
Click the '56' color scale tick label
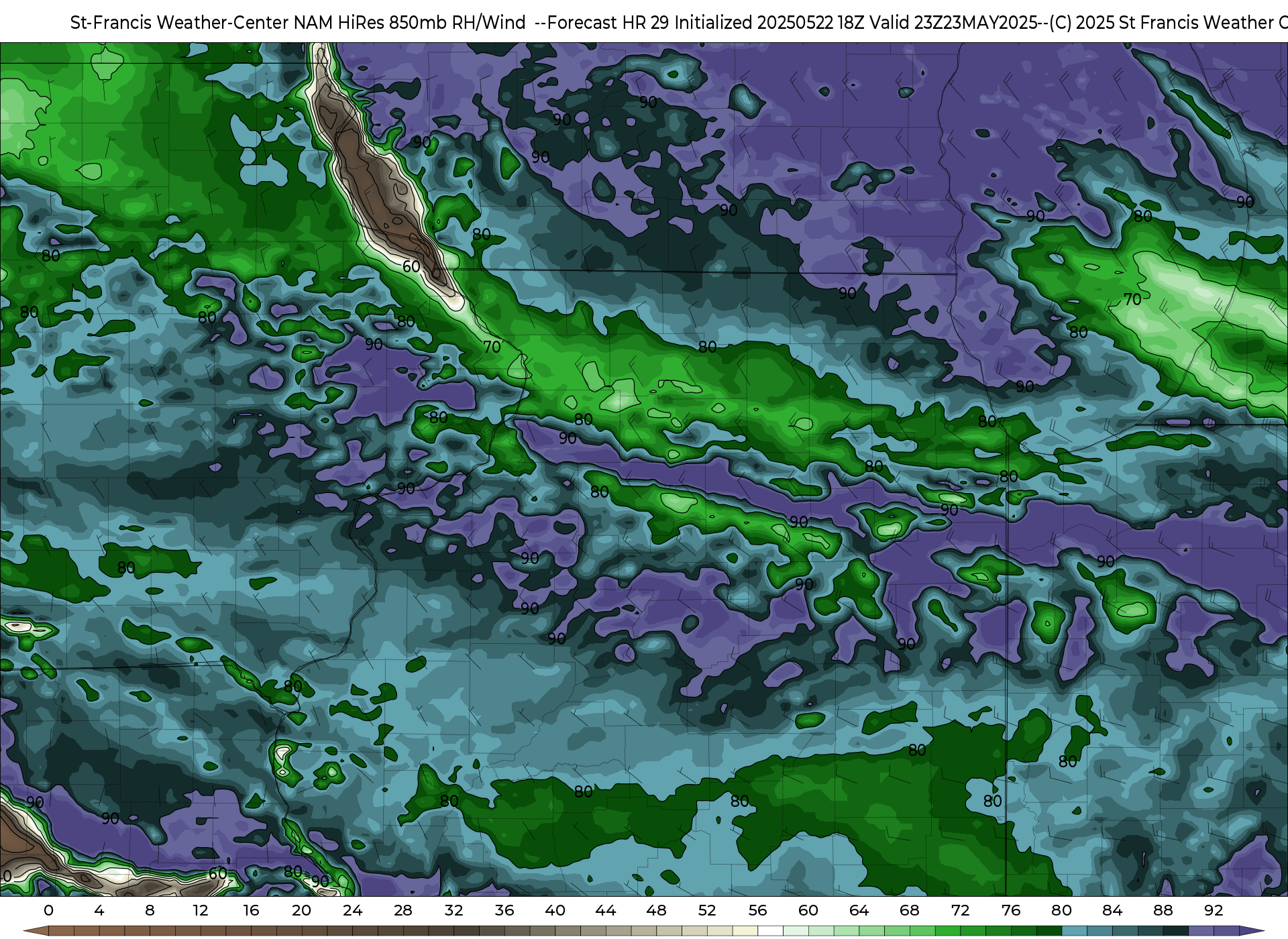coord(757,910)
